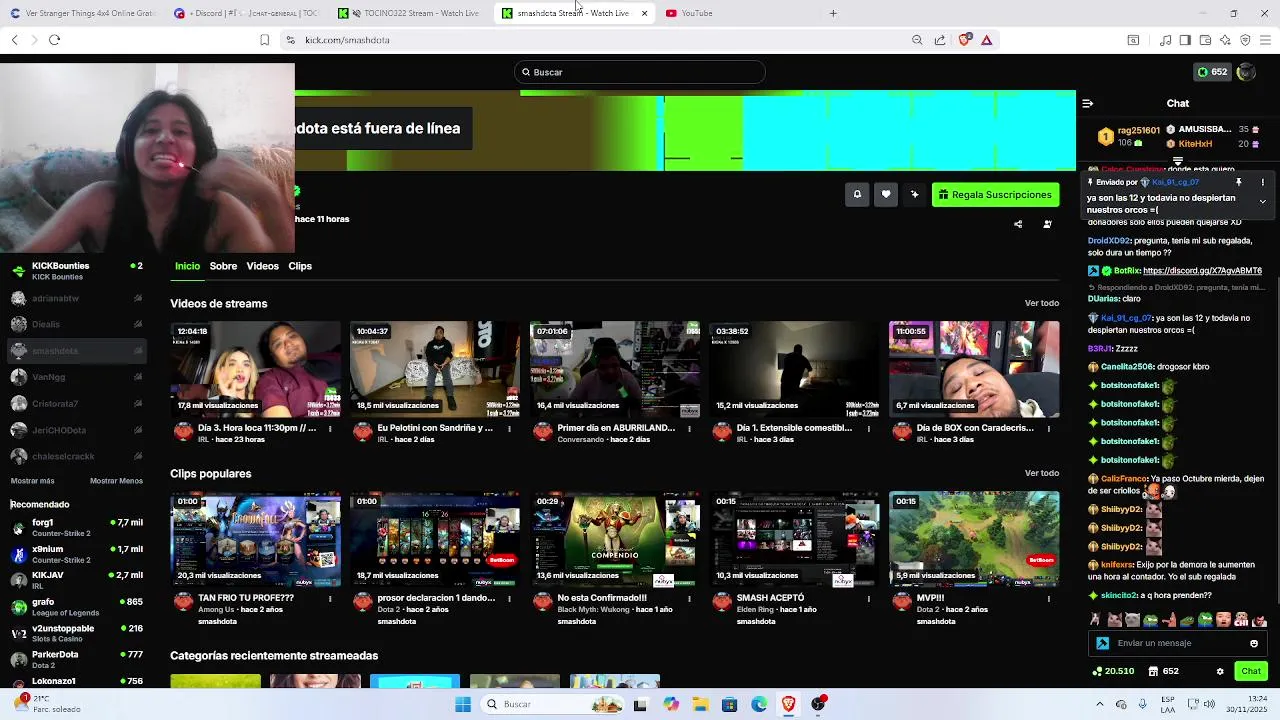This screenshot has width=1280, height=720.
Task: Open Brave Rewards triangle icon
Action: [x=986, y=40]
